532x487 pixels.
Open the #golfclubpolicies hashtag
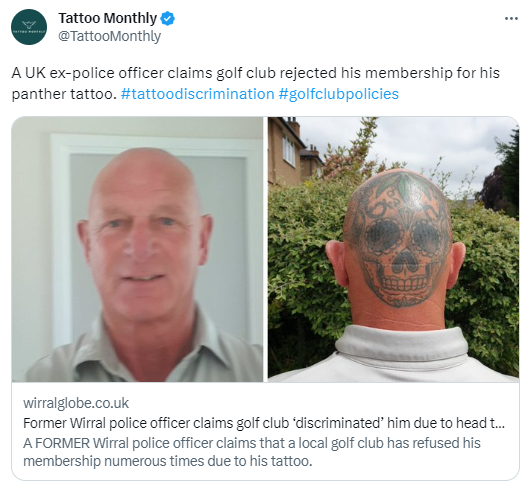tap(339, 94)
